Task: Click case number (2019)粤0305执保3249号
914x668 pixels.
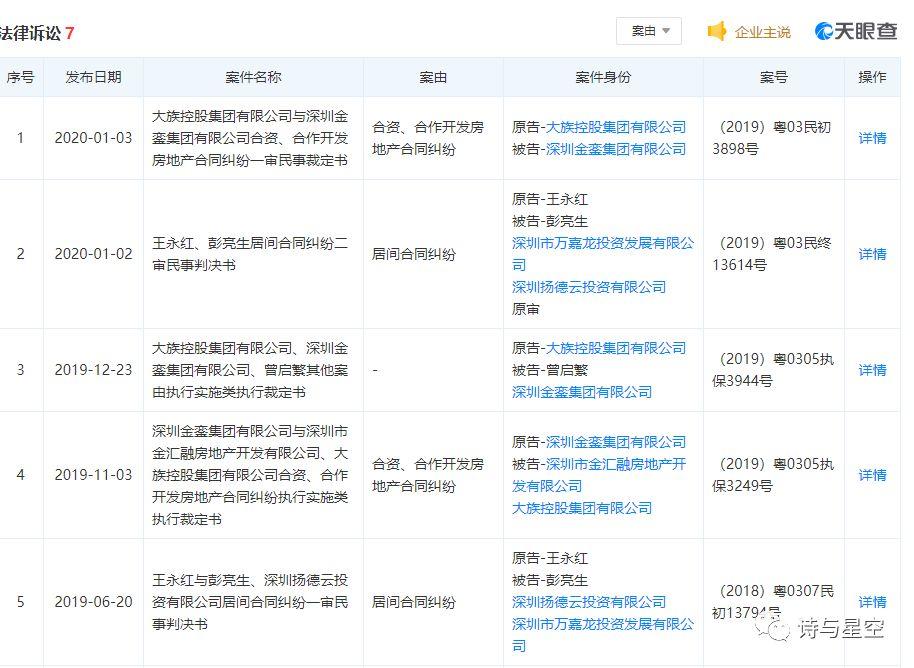Action: point(773,475)
